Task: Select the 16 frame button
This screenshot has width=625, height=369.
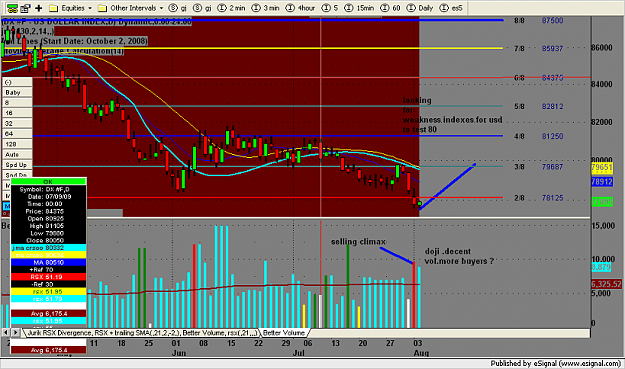Action: click(x=17, y=113)
